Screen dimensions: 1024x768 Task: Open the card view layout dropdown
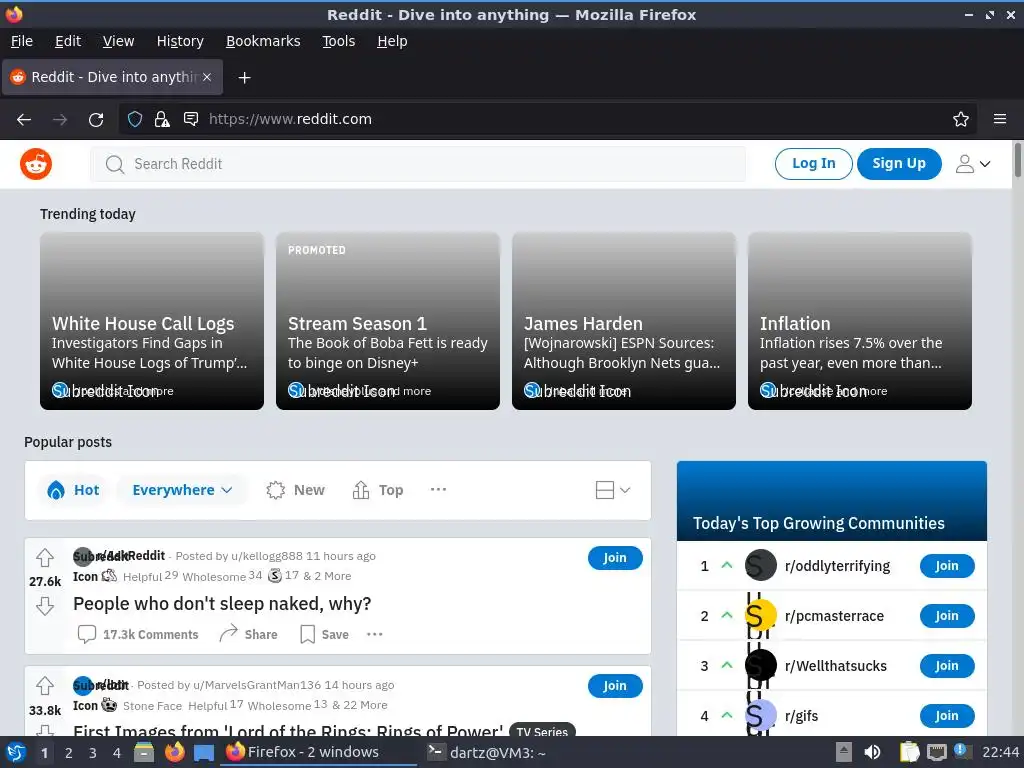[x=613, y=490]
